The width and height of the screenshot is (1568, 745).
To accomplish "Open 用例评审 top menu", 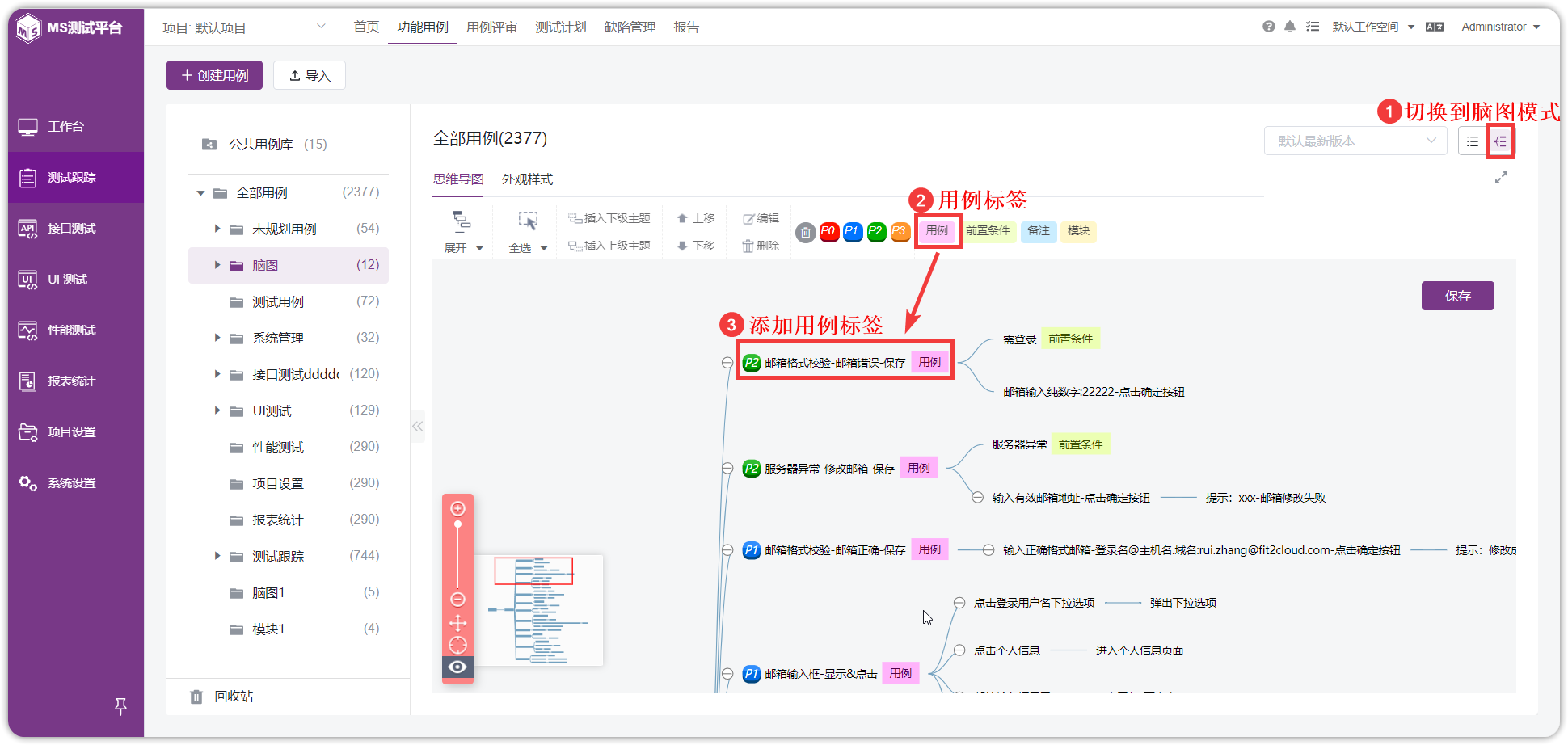I will click(x=491, y=27).
